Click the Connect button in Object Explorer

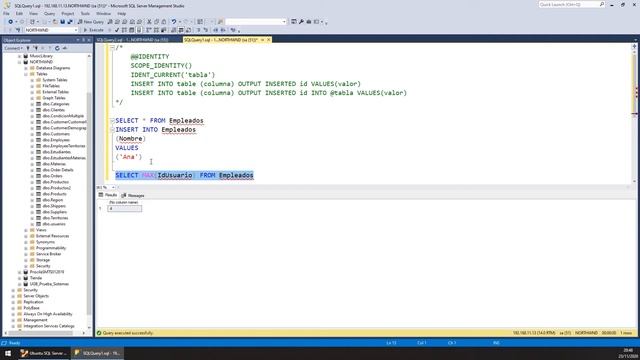pyautogui.click(x=13, y=48)
